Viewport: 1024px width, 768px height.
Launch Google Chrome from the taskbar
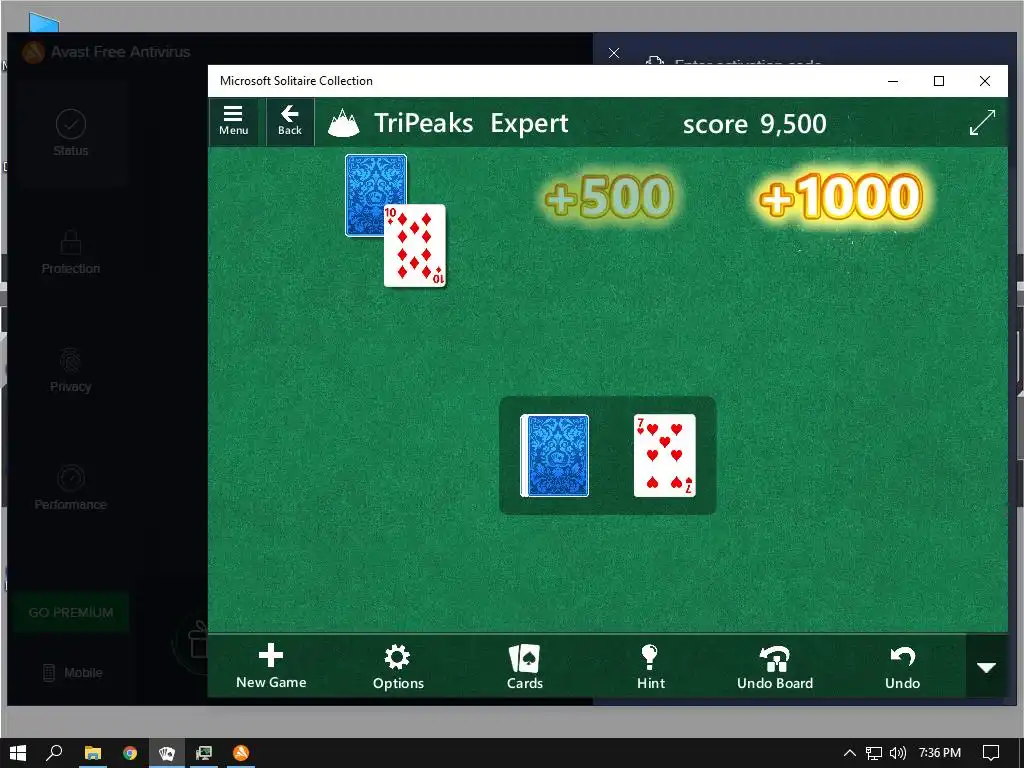click(130, 753)
